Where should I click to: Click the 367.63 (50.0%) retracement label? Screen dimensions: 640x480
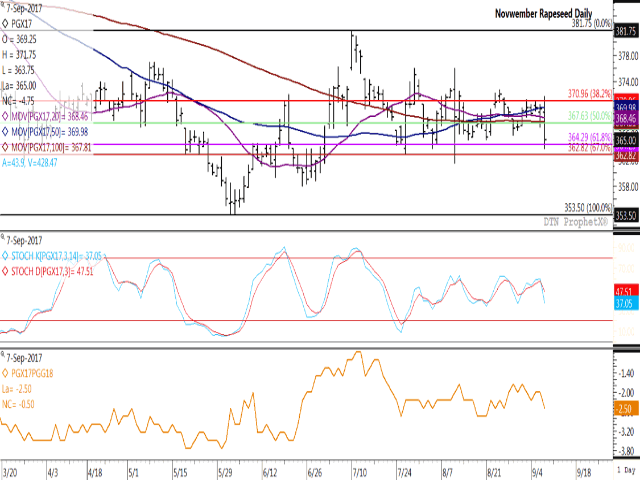pyautogui.click(x=590, y=116)
